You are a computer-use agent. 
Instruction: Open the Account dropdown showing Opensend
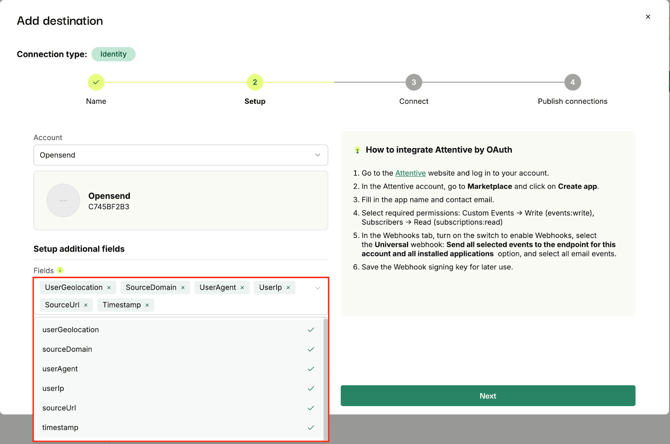pyautogui.click(x=180, y=155)
